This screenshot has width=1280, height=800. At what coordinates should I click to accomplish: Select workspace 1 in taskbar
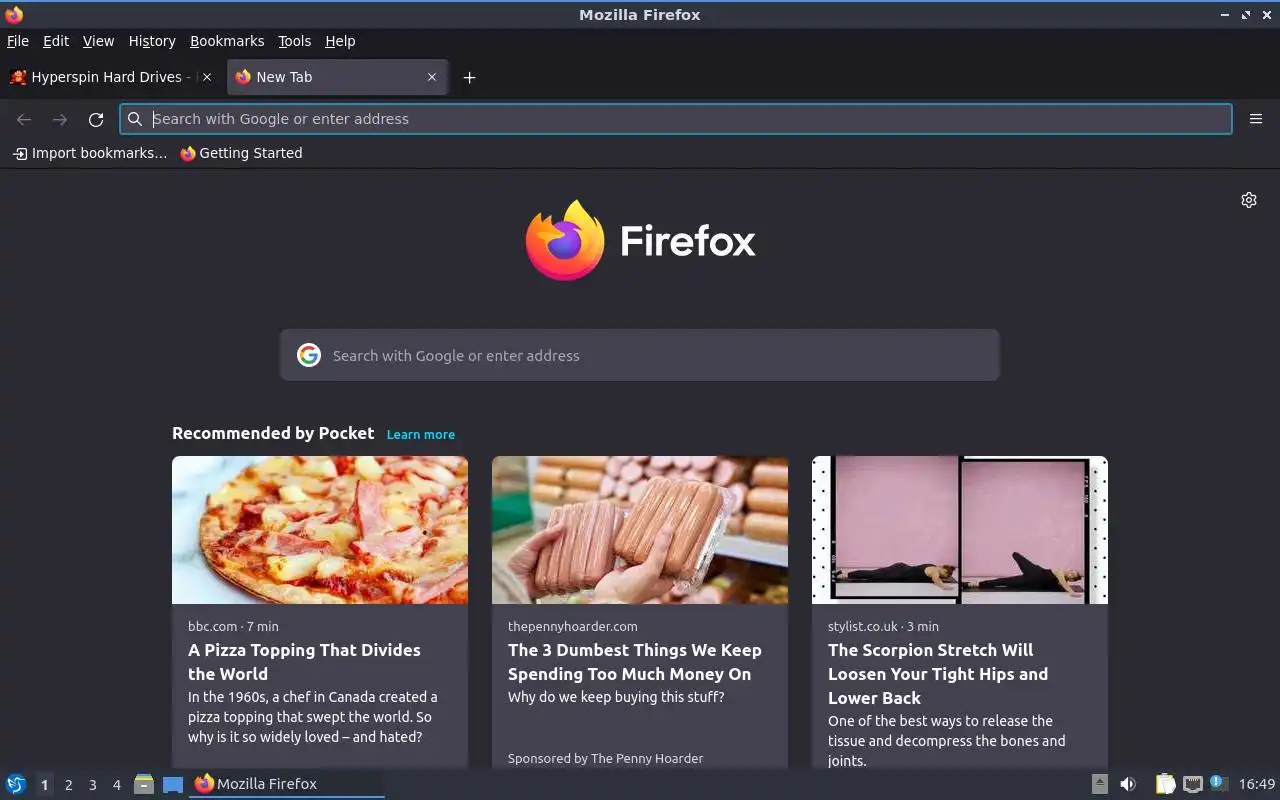(x=44, y=785)
